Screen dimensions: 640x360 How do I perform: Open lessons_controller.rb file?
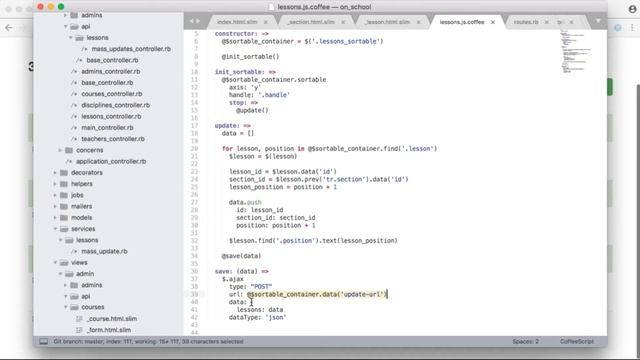111,116
